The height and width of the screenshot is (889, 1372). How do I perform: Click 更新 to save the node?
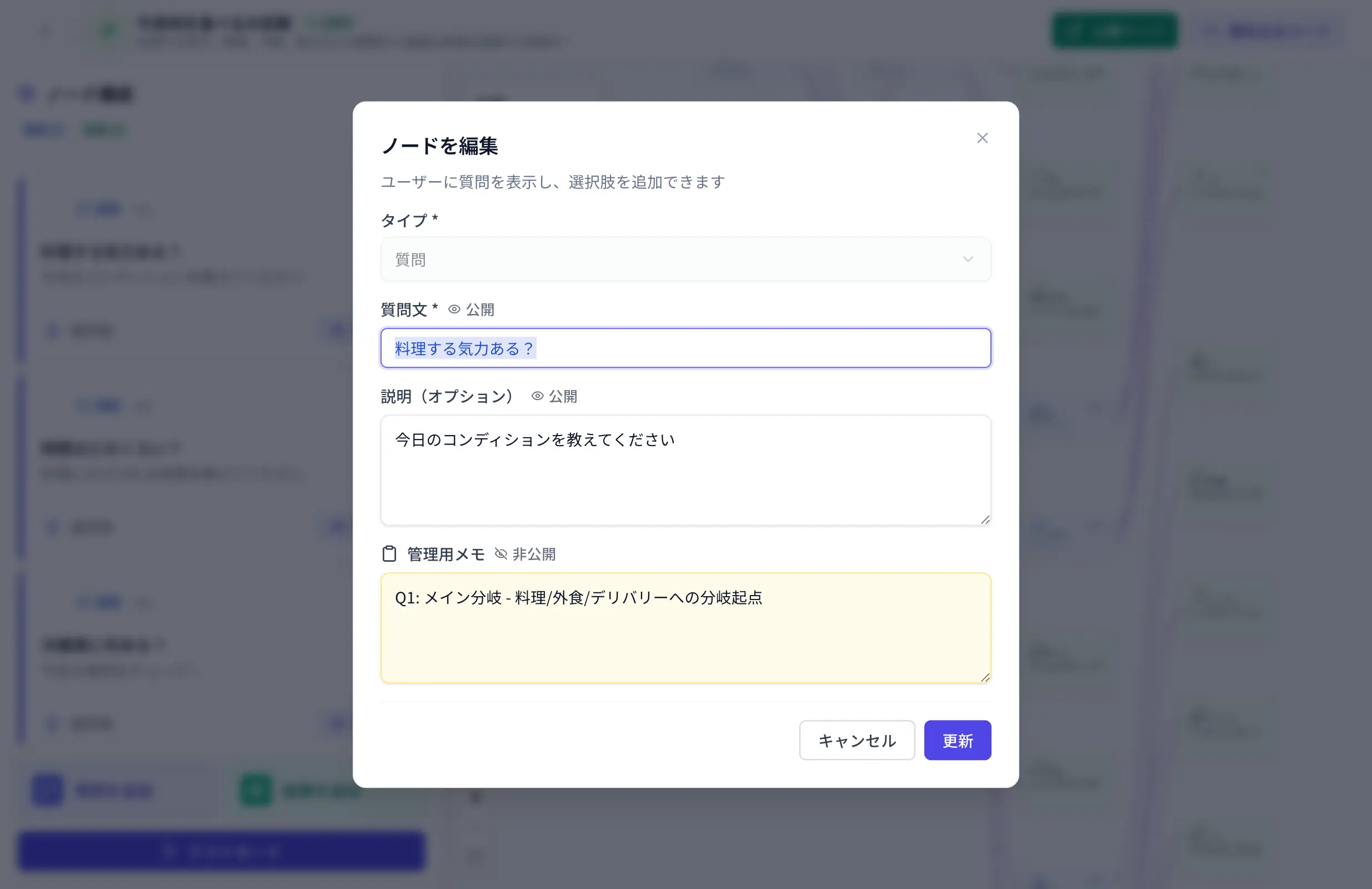[x=957, y=740]
